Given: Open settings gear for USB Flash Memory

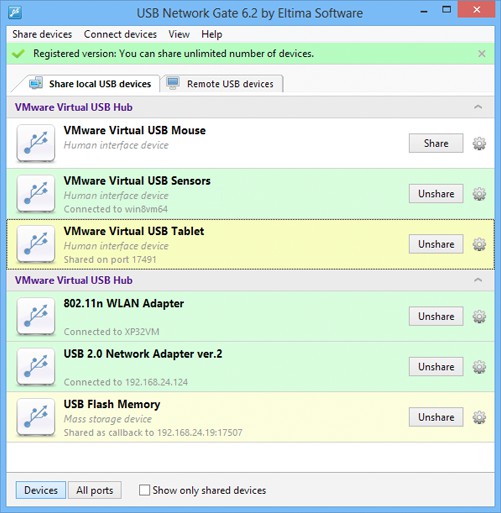Looking at the screenshot, I should coord(479,417).
